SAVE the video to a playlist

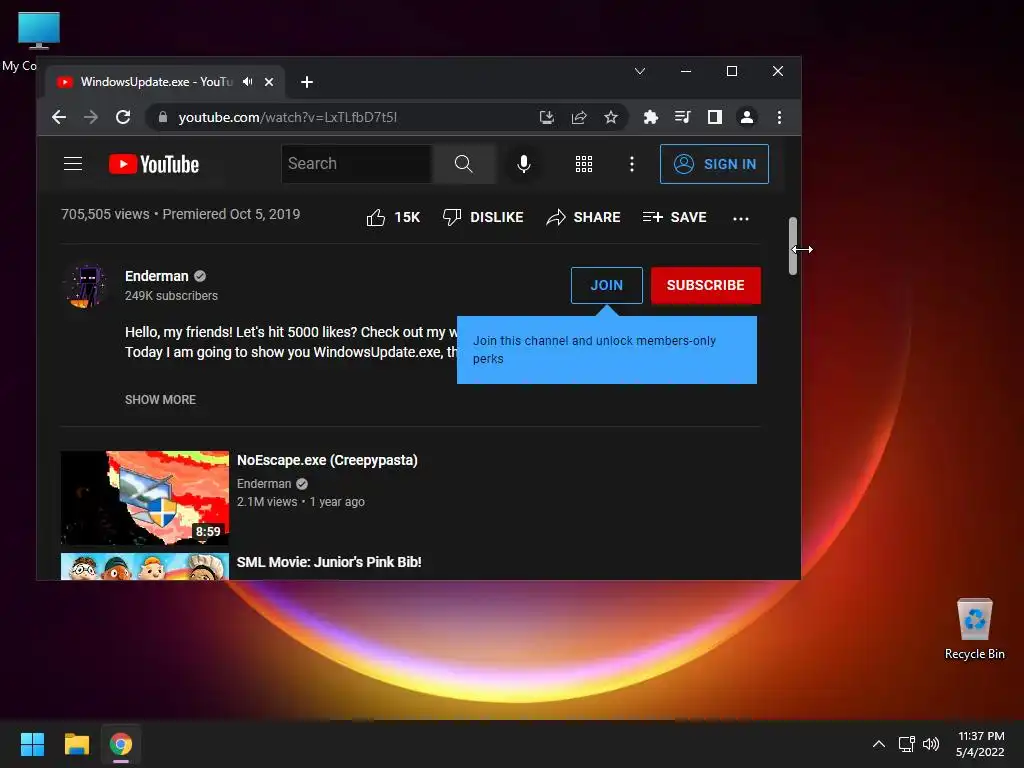point(675,217)
